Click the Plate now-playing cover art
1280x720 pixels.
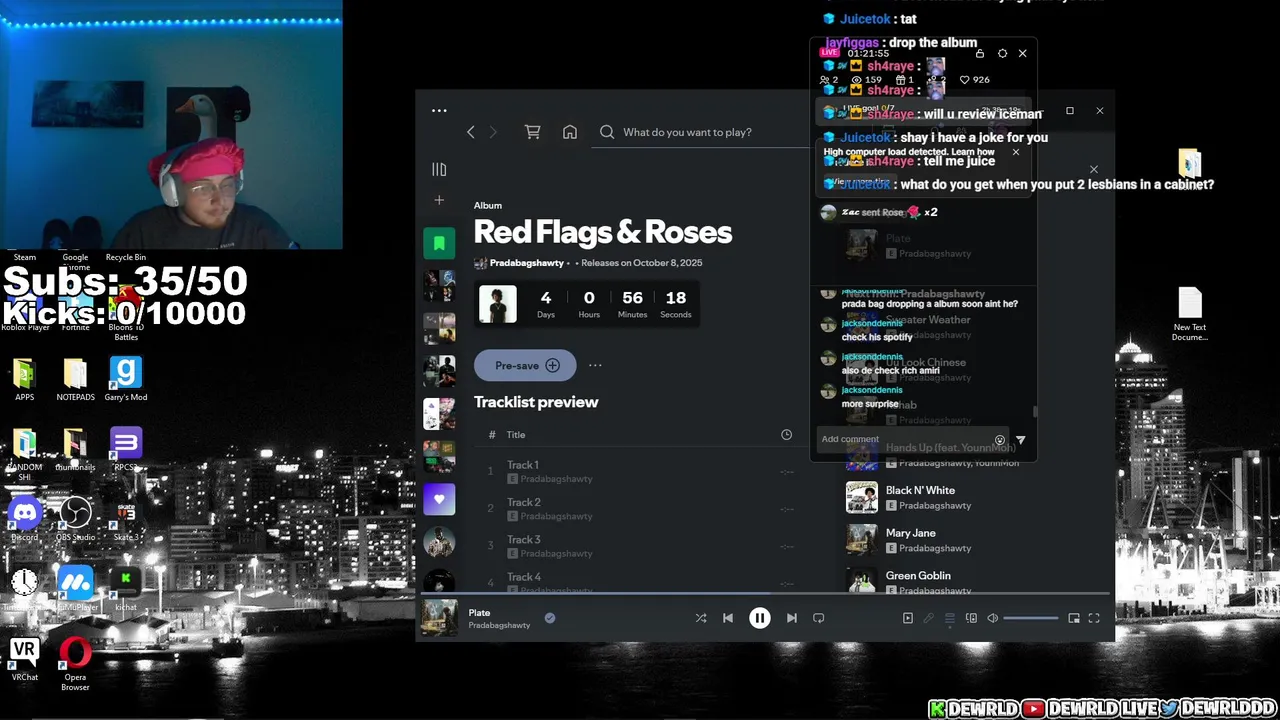point(439,618)
